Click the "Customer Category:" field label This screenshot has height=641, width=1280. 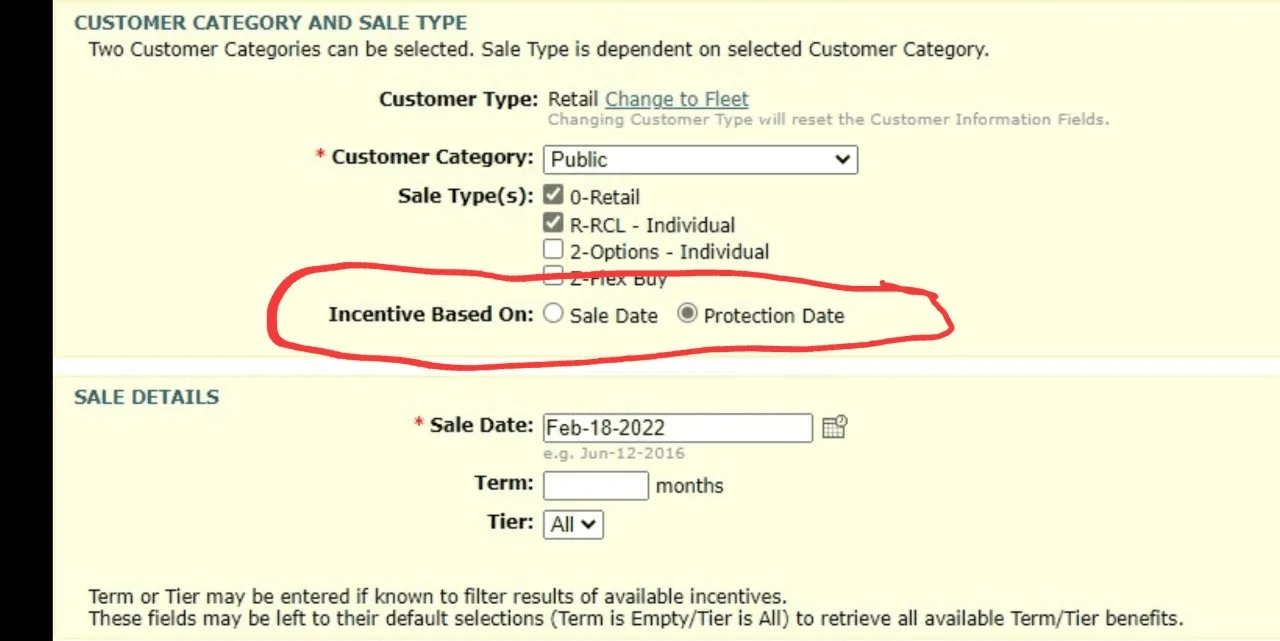point(432,157)
